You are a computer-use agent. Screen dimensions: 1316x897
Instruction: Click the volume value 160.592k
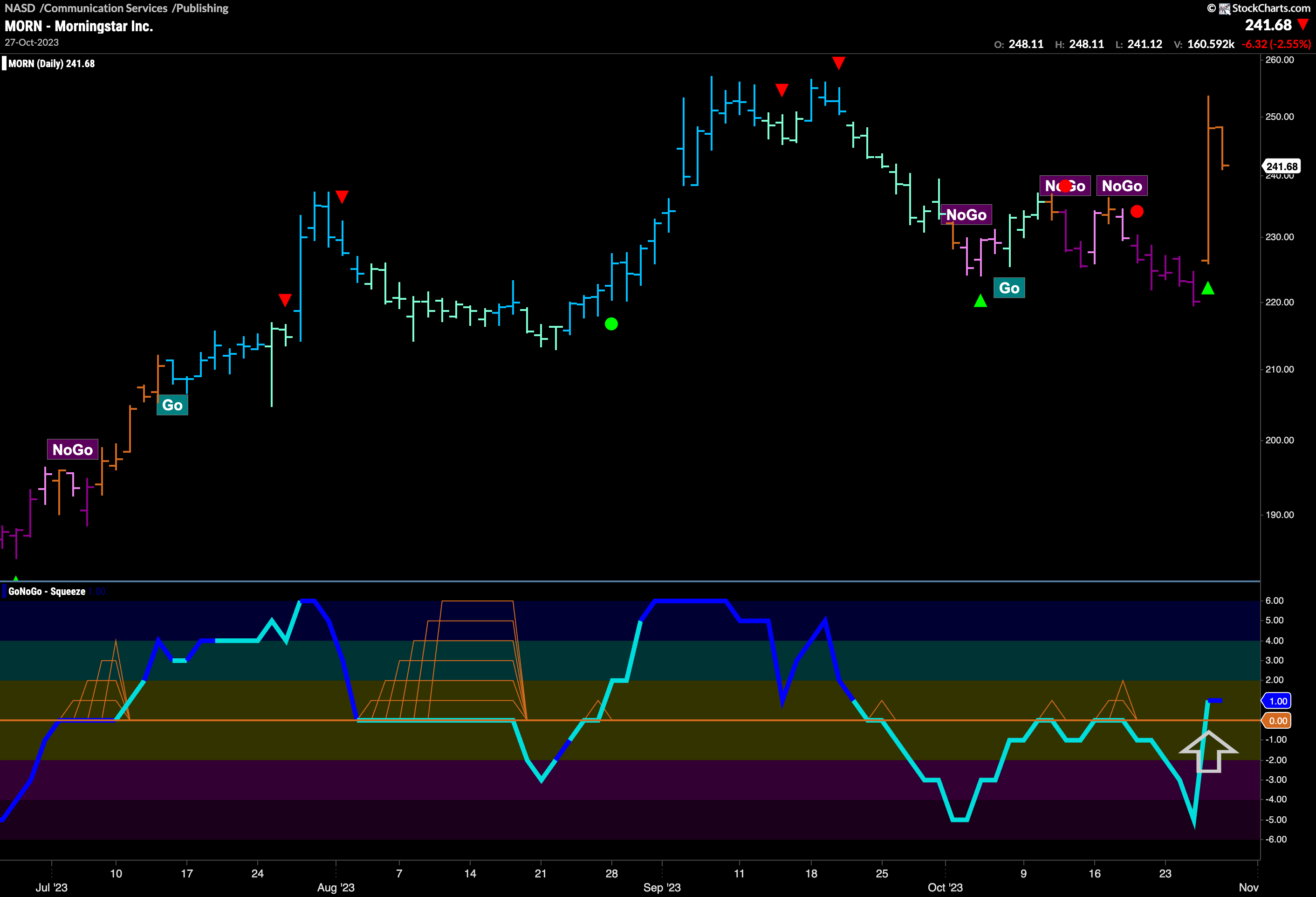[x=1211, y=44]
